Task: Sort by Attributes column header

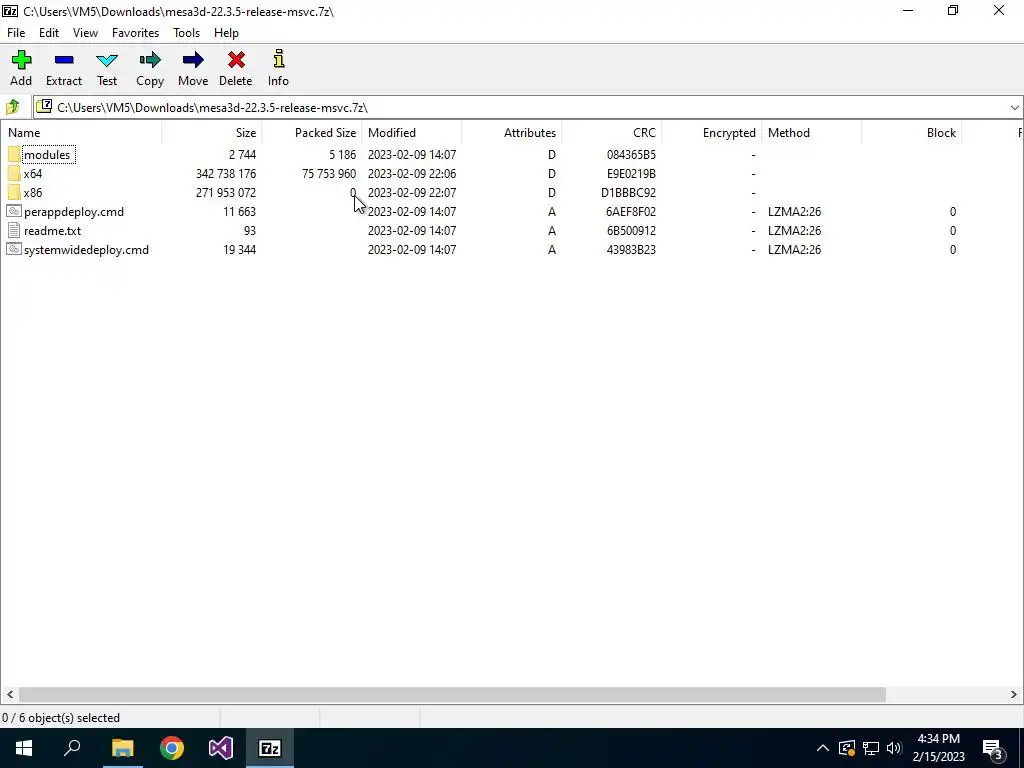Action: (511, 133)
